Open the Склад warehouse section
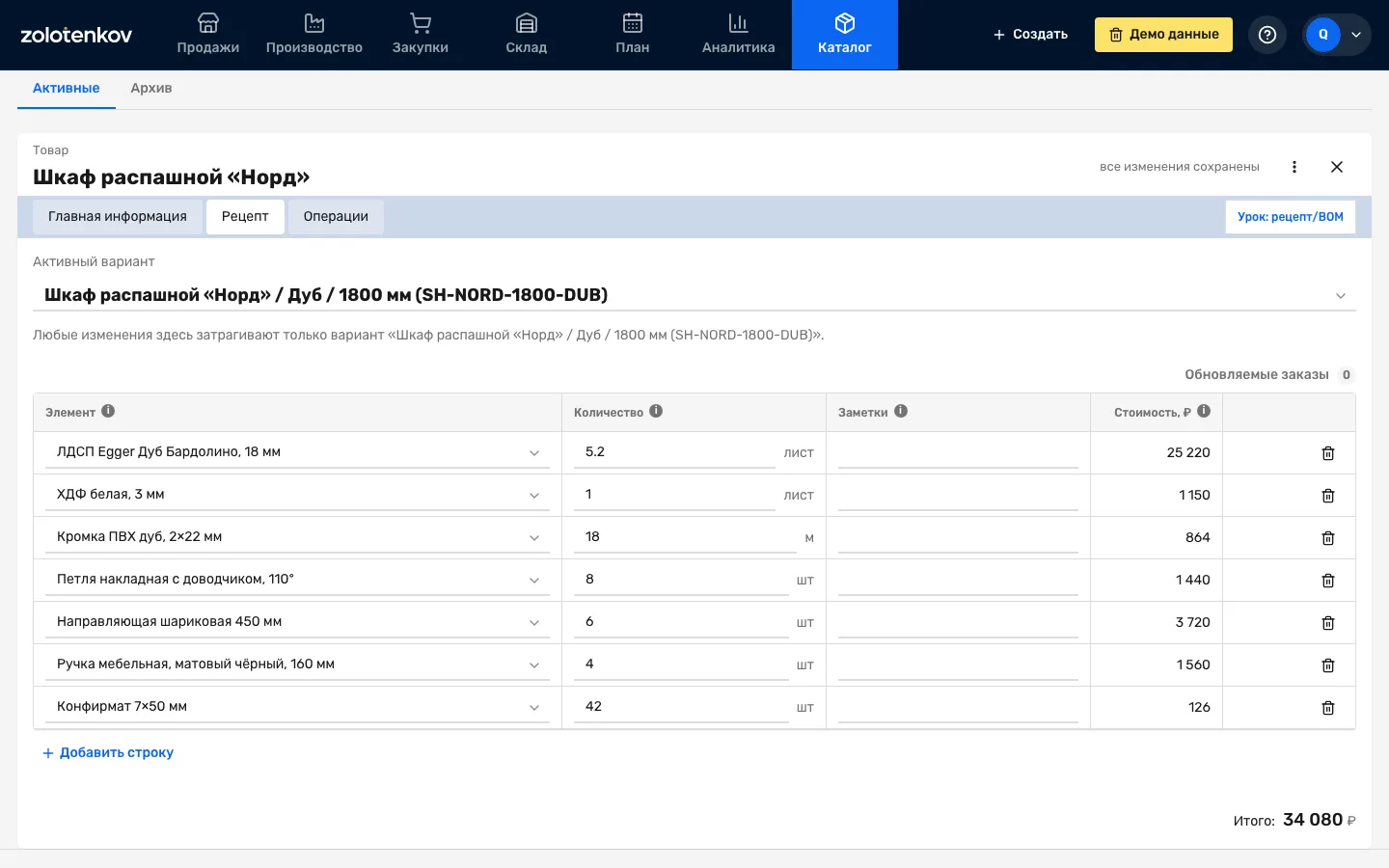Viewport: 1389px width, 868px height. pyautogui.click(x=527, y=35)
